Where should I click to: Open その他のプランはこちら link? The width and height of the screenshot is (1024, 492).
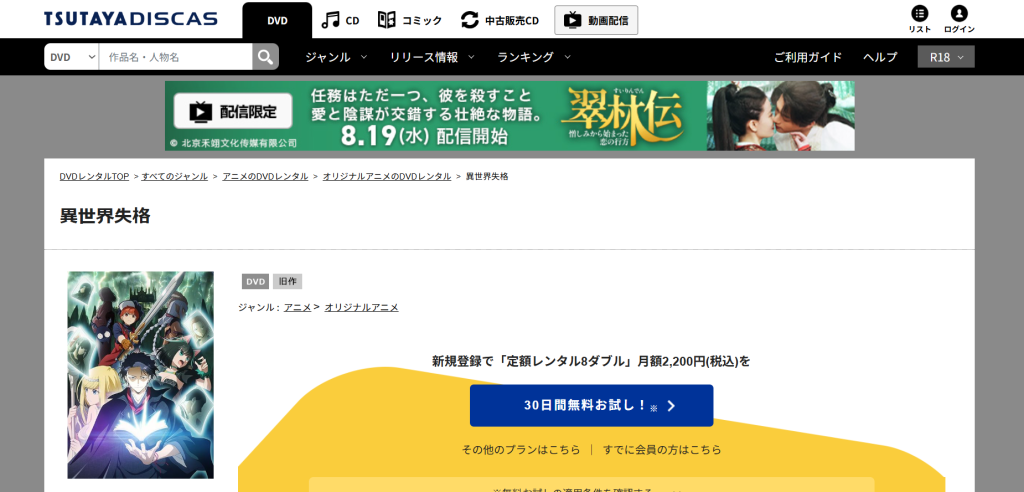(x=520, y=450)
